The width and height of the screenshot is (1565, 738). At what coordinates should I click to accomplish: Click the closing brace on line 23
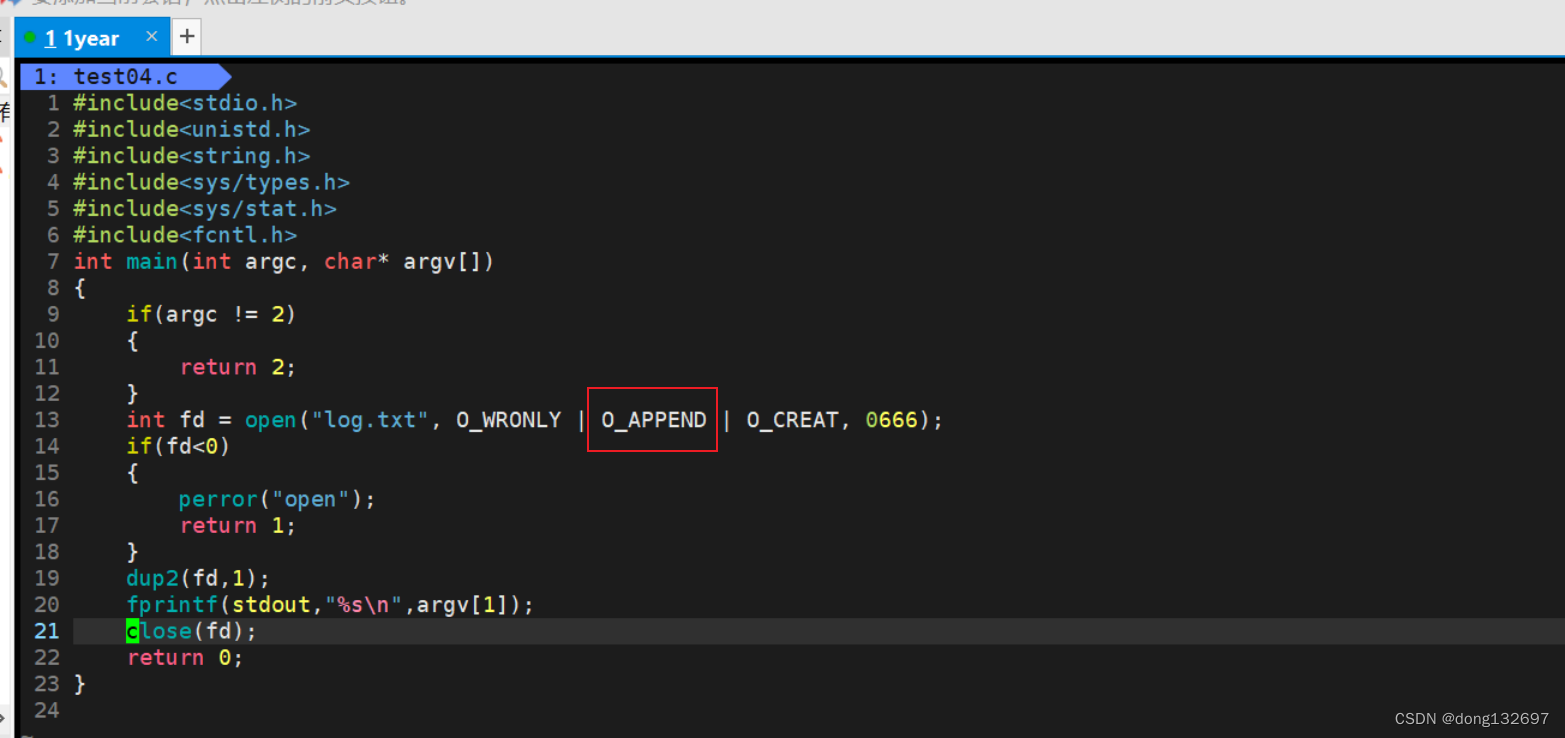80,684
